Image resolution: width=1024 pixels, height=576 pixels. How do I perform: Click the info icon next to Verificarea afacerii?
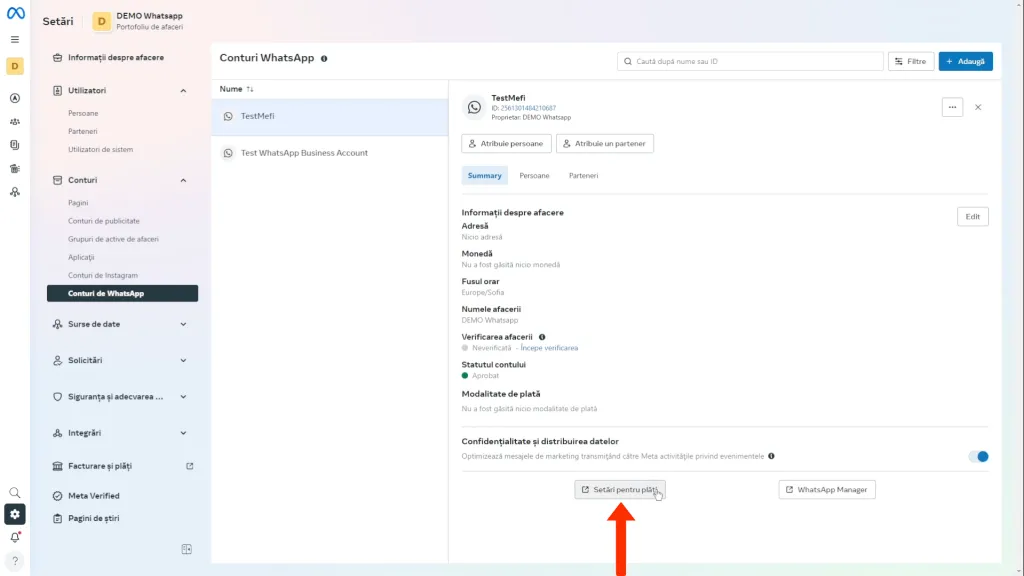coord(541,337)
